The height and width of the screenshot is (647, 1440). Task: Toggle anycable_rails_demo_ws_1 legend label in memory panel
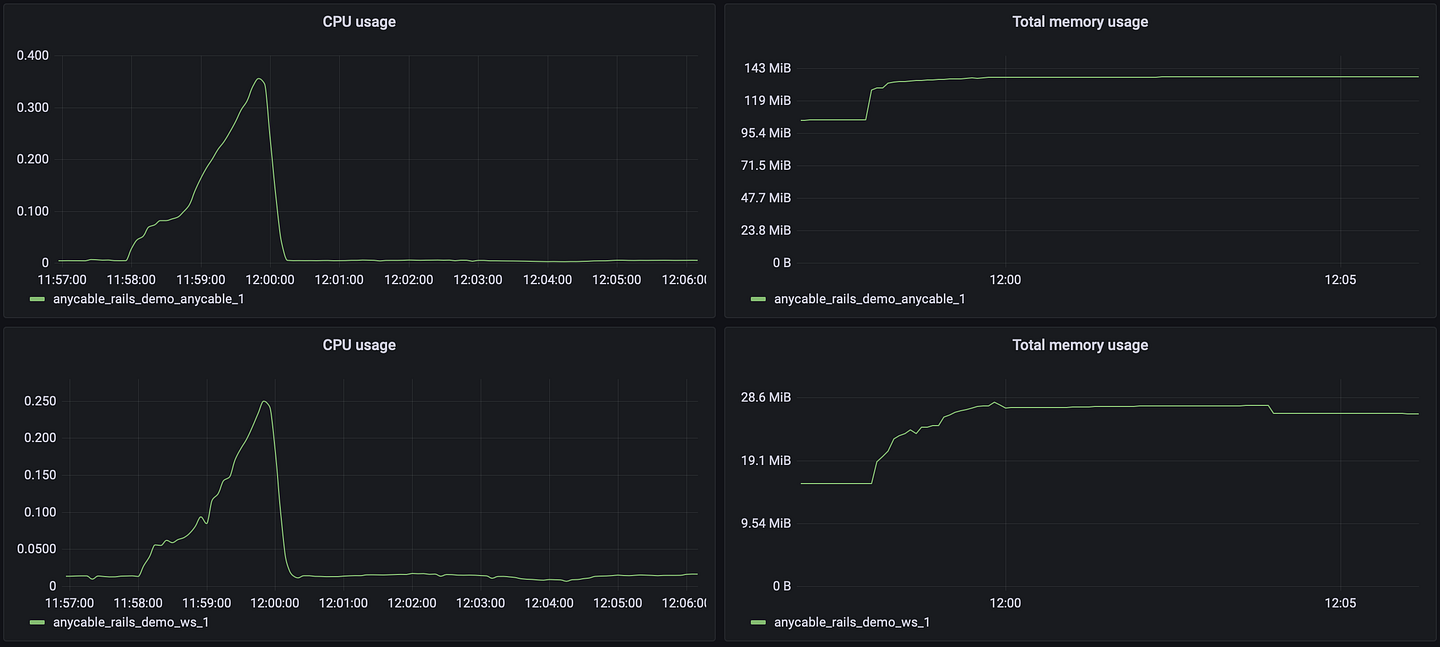pyautogui.click(x=852, y=622)
